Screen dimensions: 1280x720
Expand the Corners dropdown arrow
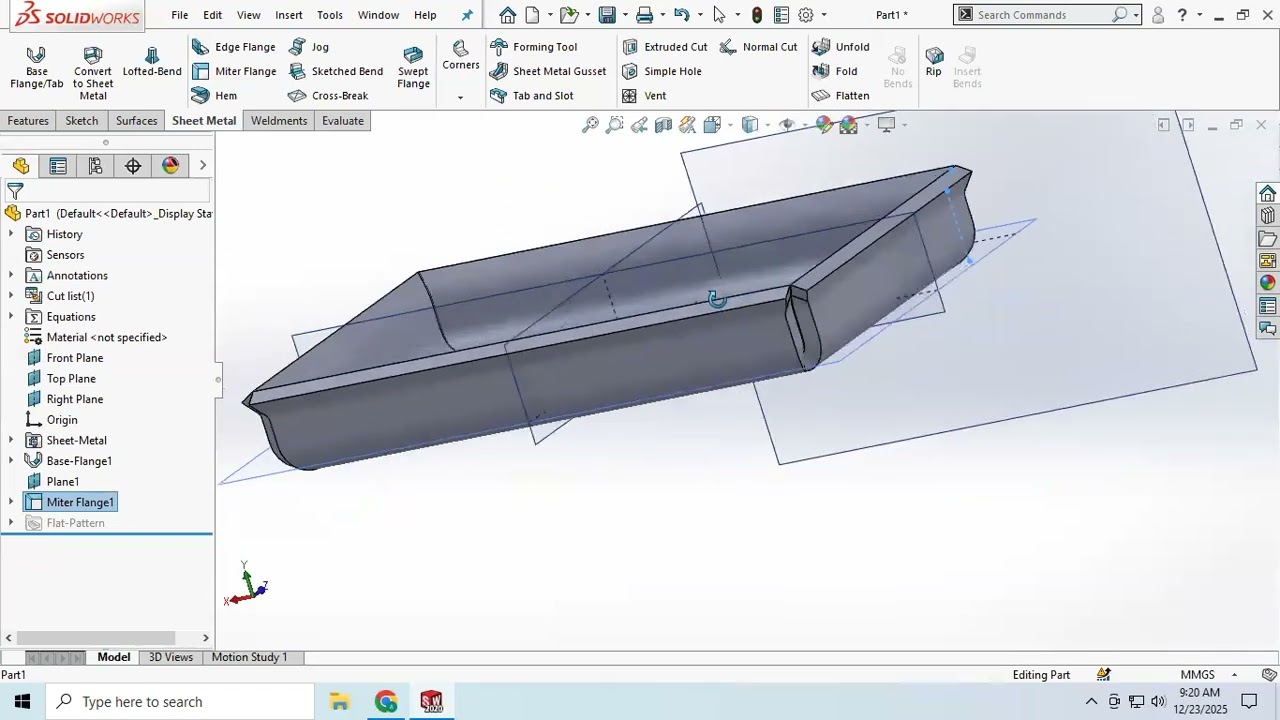[x=460, y=97]
